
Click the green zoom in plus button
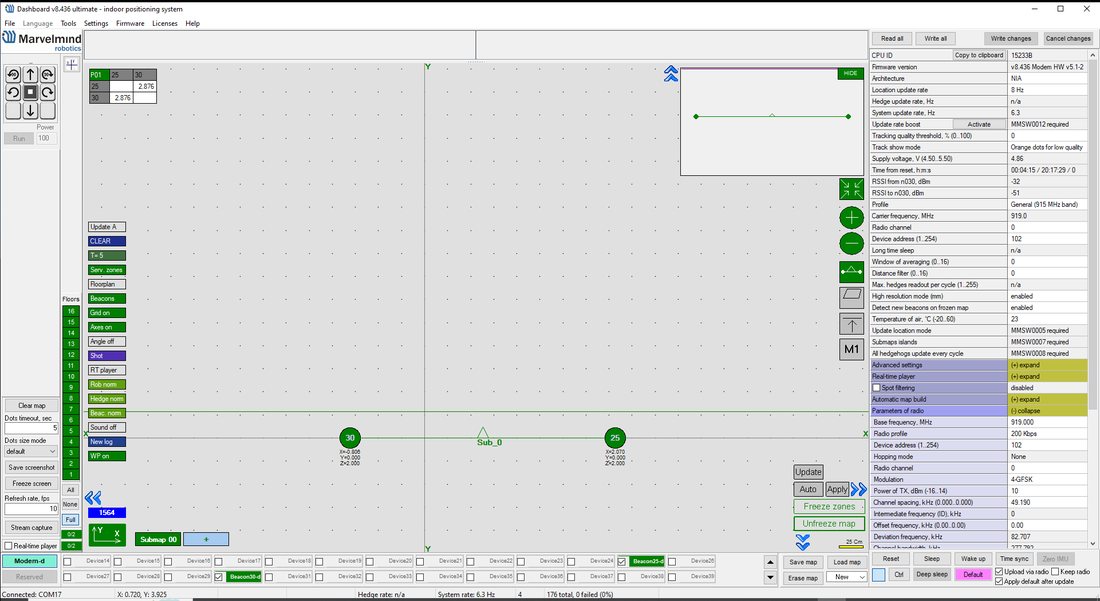pos(852,217)
